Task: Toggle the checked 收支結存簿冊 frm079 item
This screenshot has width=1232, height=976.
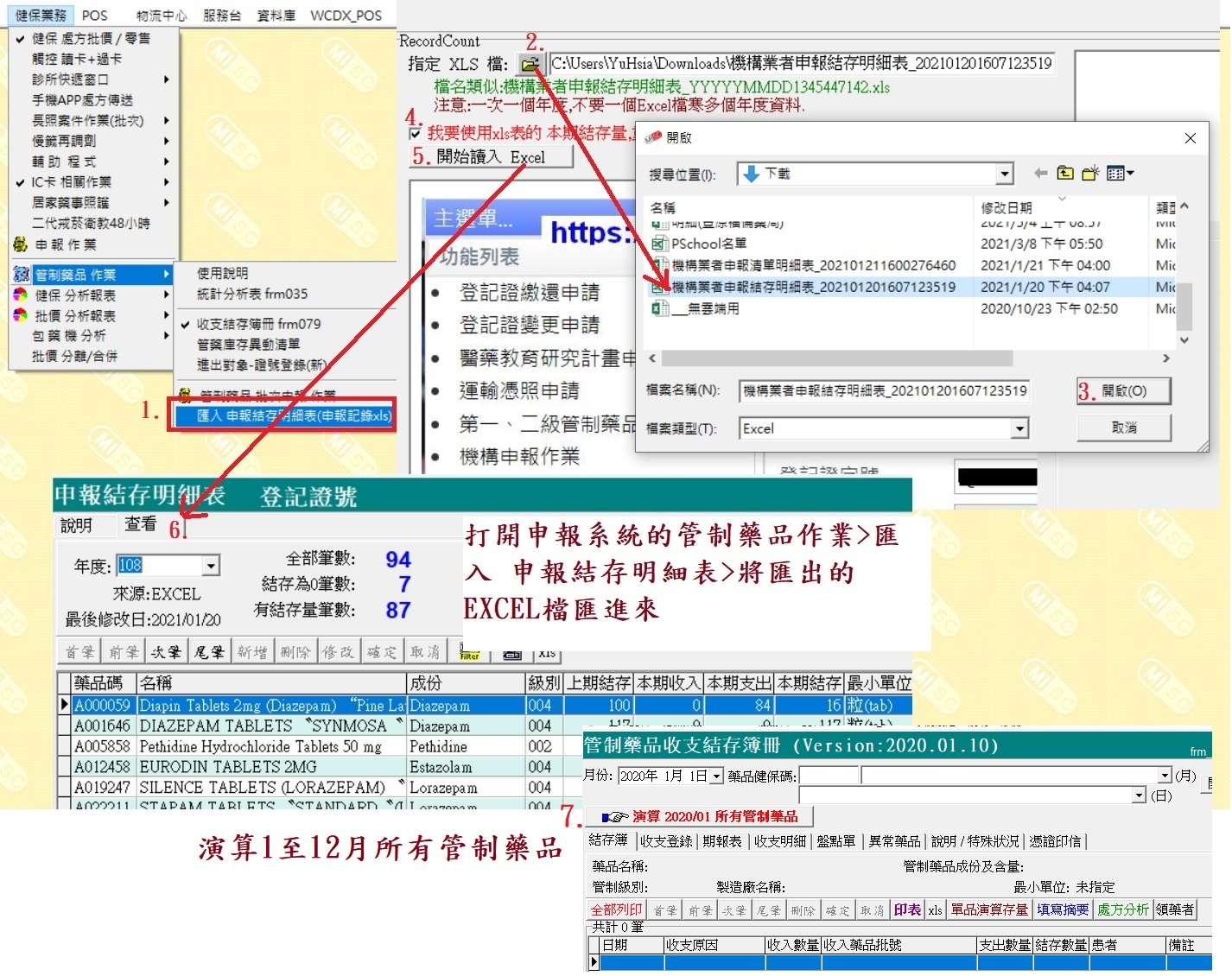Action: pos(285,324)
